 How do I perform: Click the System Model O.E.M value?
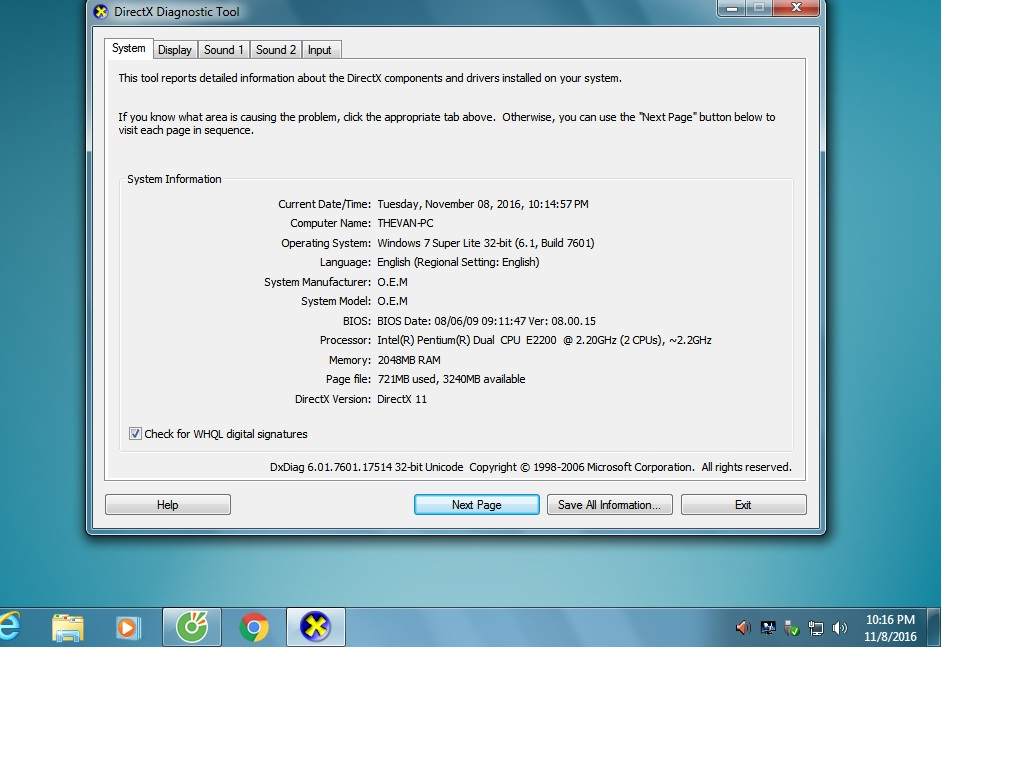pyautogui.click(x=392, y=302)
